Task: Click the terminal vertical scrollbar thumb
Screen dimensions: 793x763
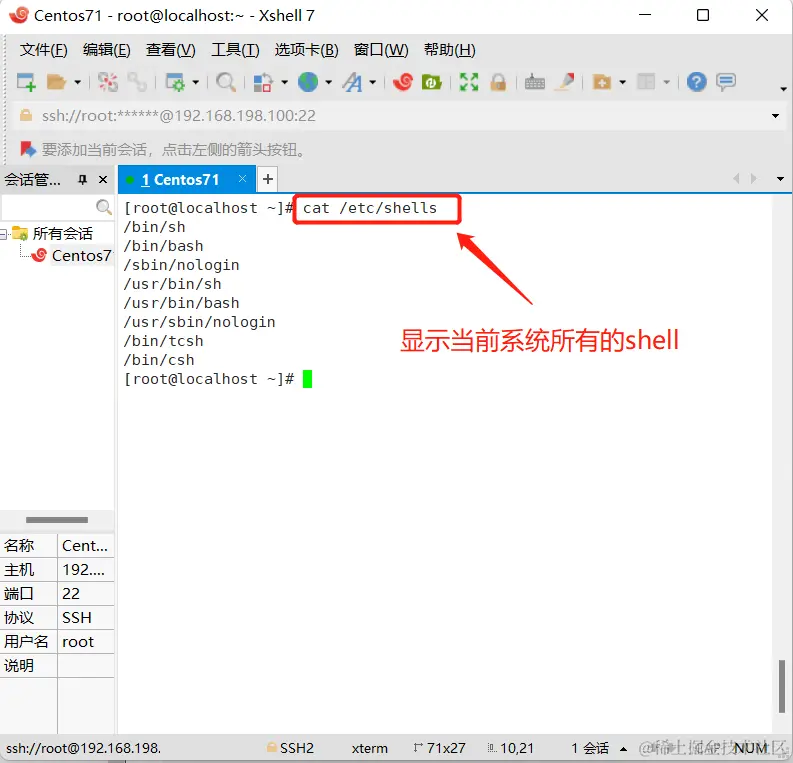Action: point(782,686)
